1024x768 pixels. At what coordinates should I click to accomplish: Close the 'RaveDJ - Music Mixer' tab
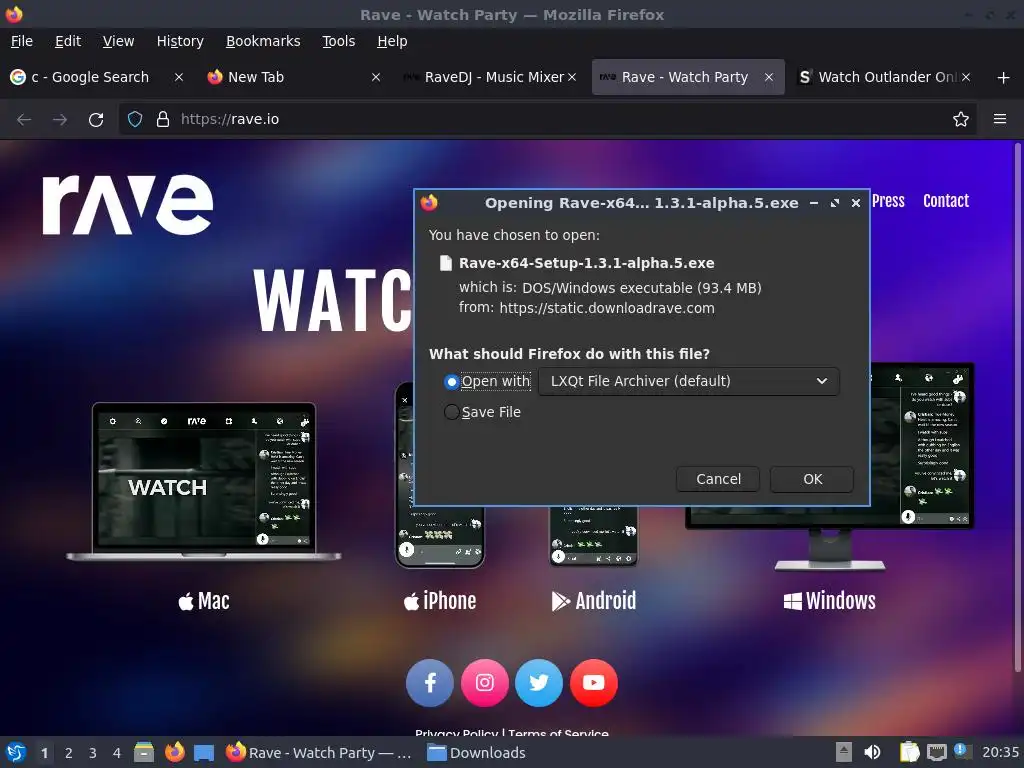[x=572, y=77]
